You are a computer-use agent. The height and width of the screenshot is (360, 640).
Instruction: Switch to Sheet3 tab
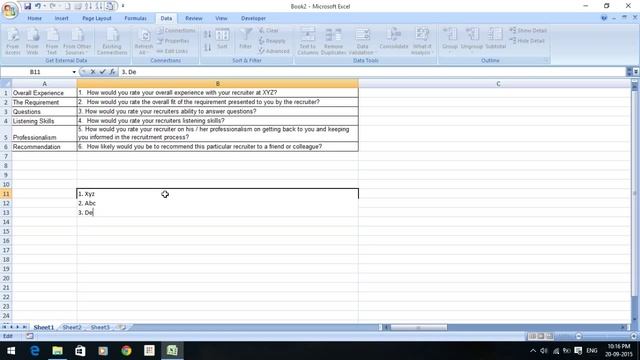tap(100, 327)
